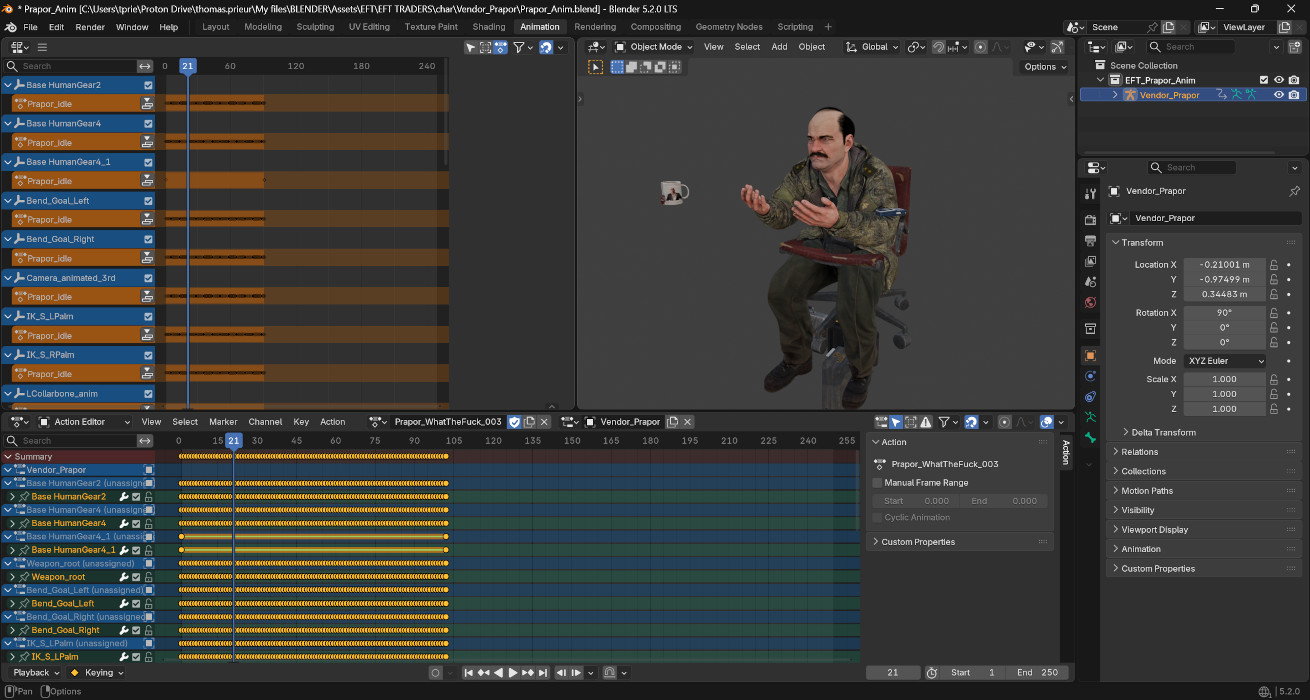Click only-show-selected arrow in Action Editor
The height and width of the screenshot is (700, 1310).
click(896, 422)
